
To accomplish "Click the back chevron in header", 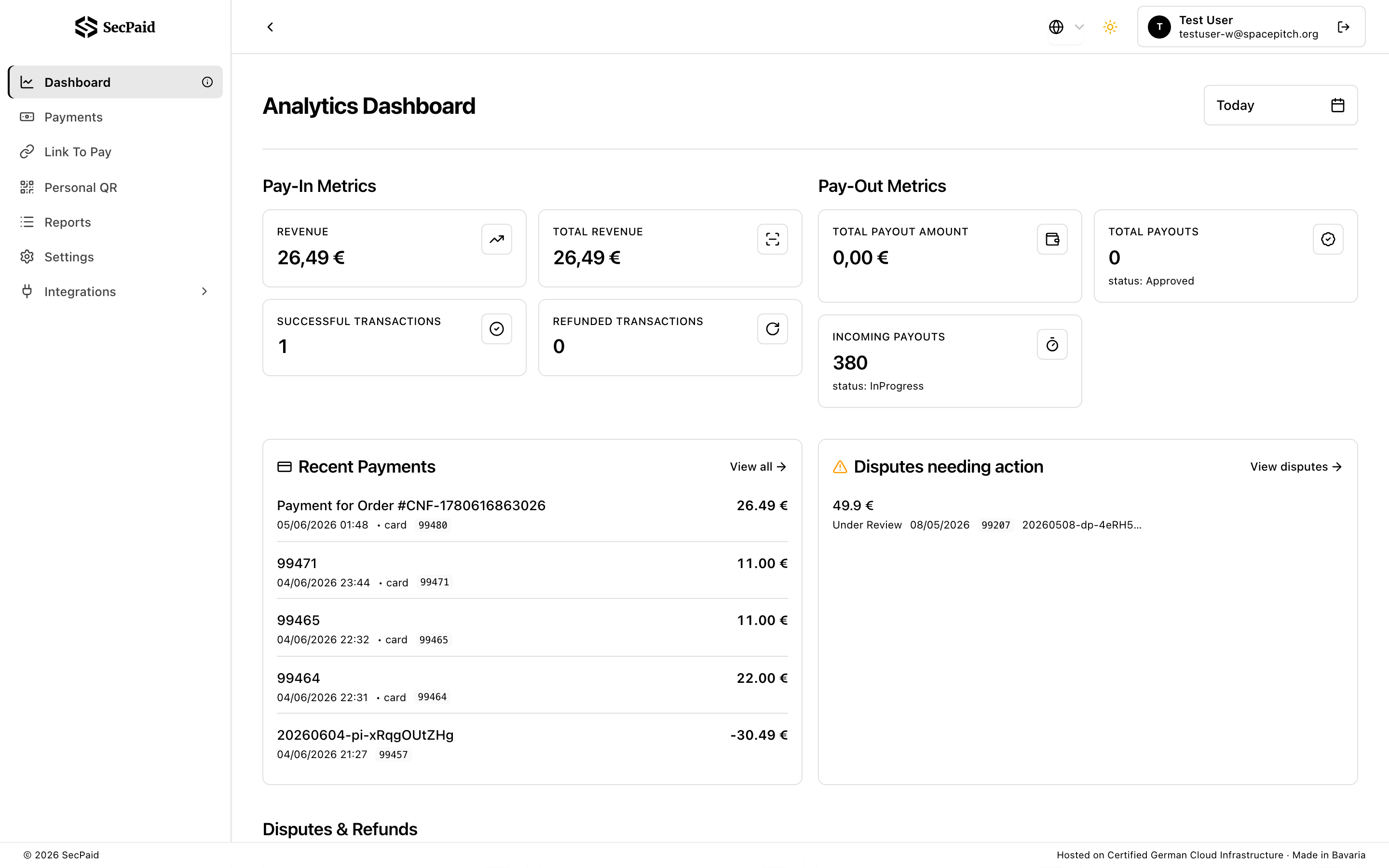I will tap(271, 27).
